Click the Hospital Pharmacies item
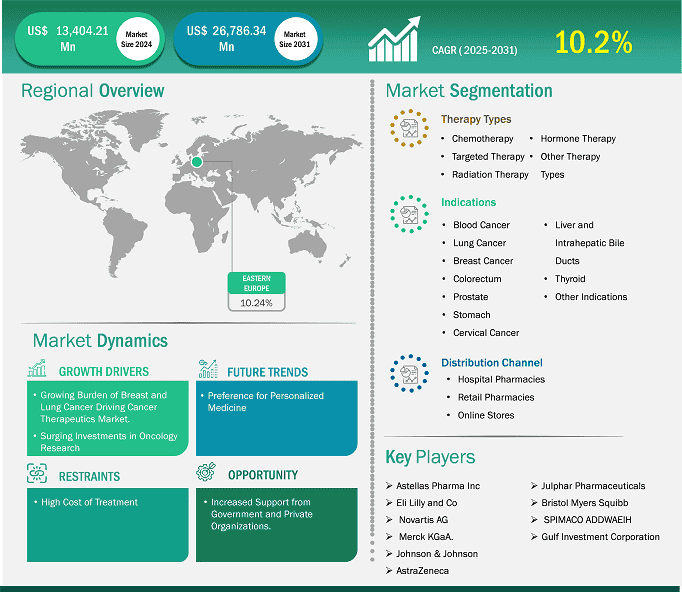The image size is (682, 592). (x=501, y=379)
